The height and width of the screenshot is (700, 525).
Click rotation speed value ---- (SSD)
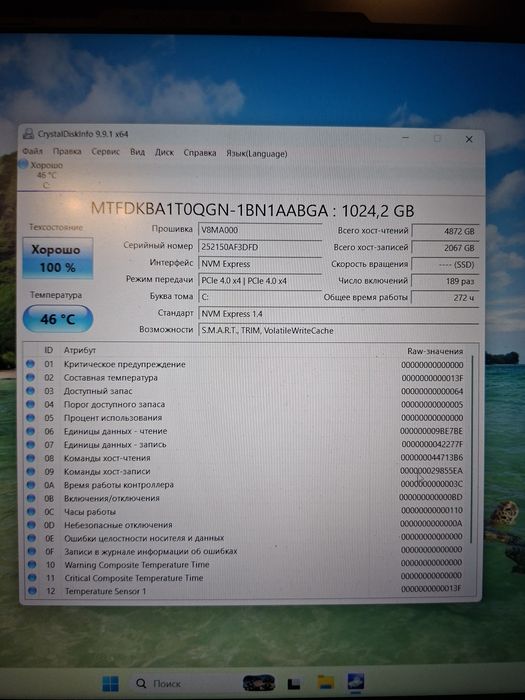click(x=445, y=264)
